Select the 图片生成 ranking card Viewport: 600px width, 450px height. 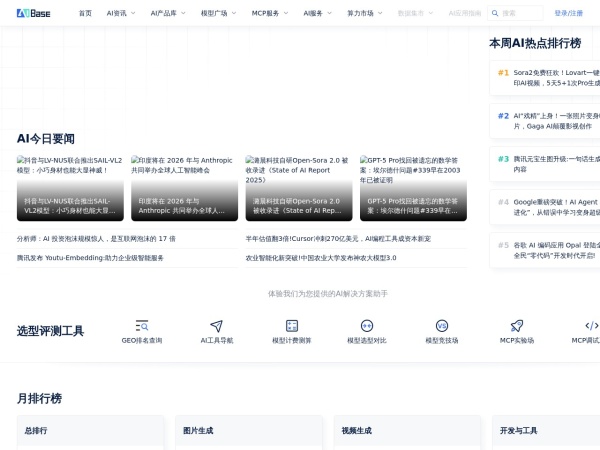tap(249, 432)
